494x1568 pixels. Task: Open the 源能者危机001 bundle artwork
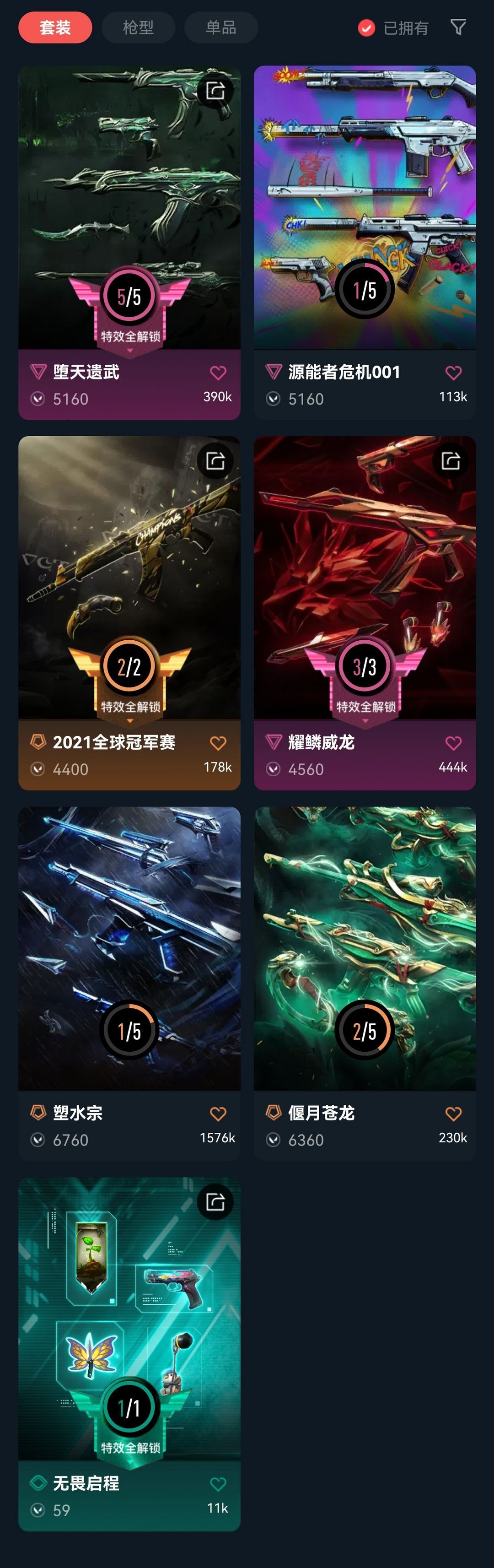click(365, 207)
